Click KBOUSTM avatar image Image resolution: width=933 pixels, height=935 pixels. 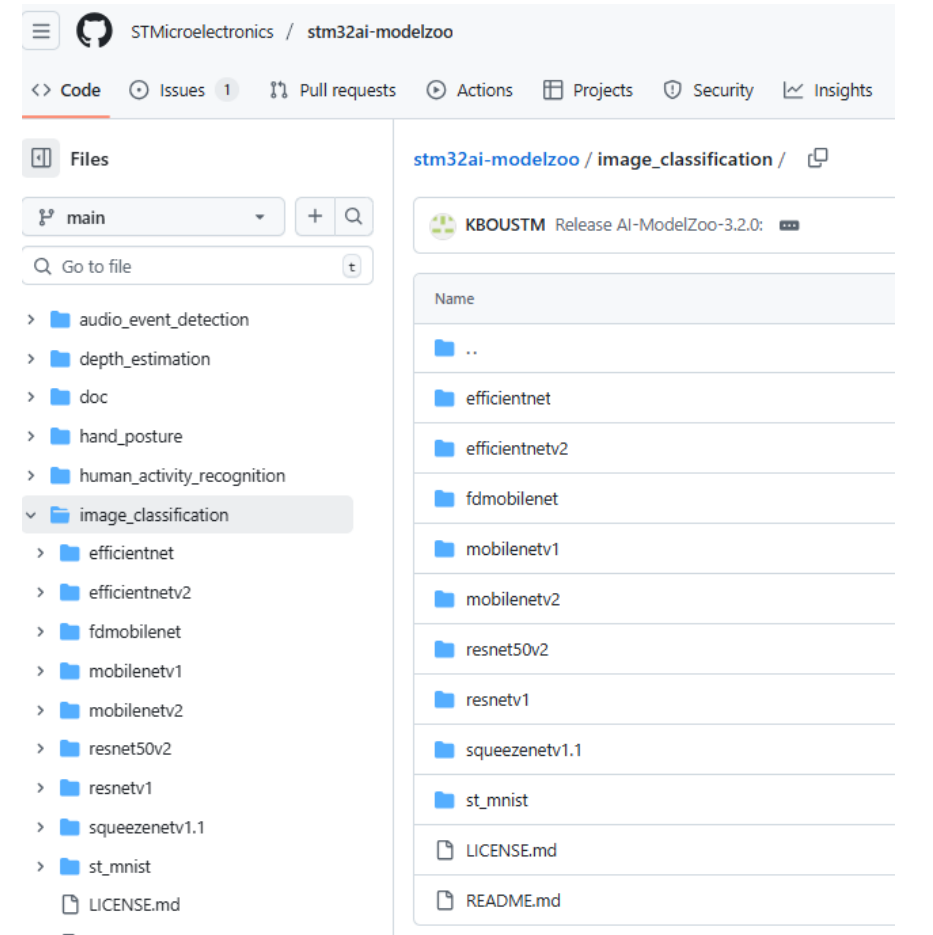[x=443, y=225]
